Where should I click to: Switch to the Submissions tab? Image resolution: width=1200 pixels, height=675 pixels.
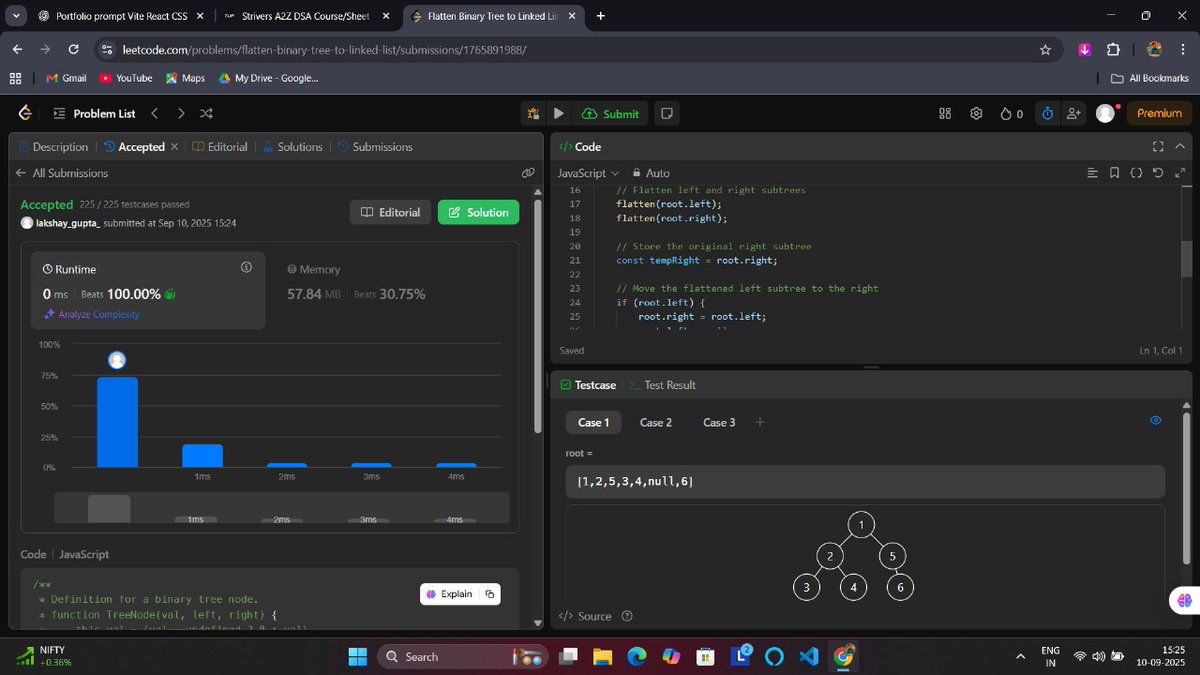pyautogui.click(x=375, y=147)
